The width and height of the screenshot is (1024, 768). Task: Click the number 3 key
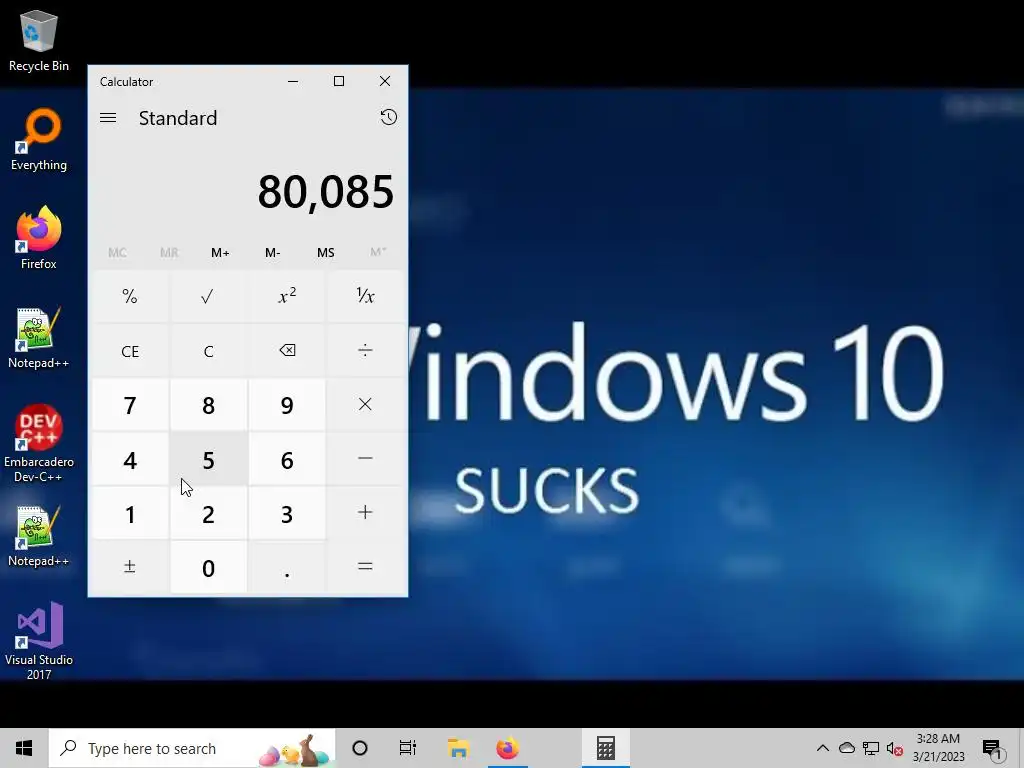tap(287, 513)
